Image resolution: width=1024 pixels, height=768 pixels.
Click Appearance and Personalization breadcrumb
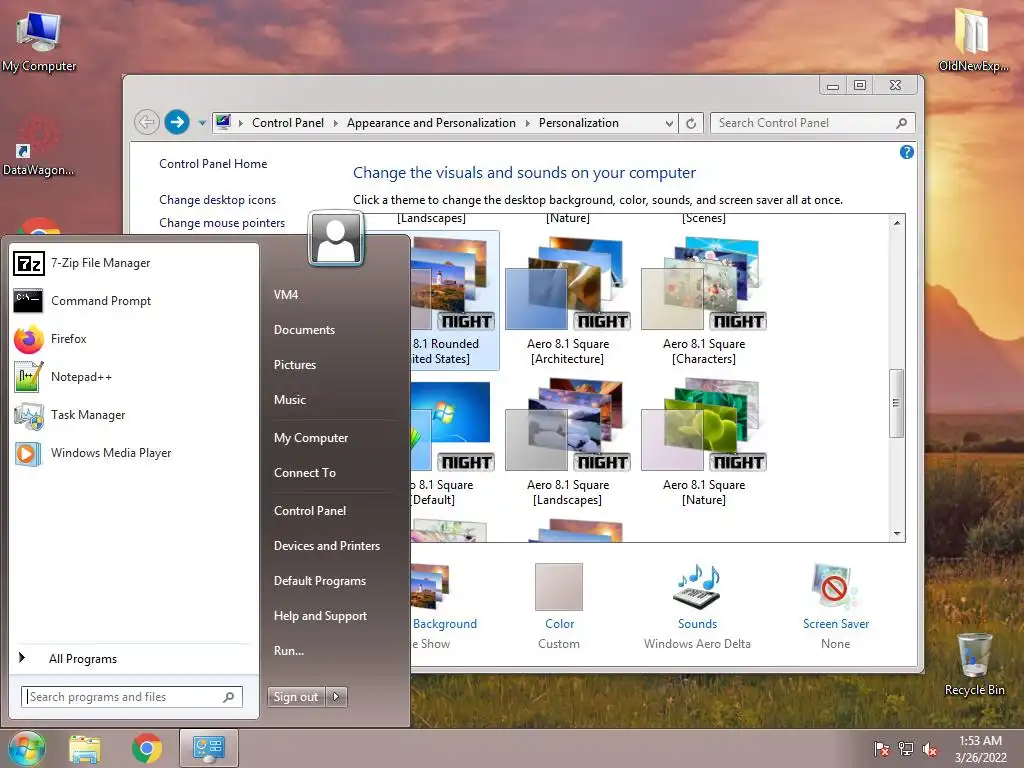(431, 123)
